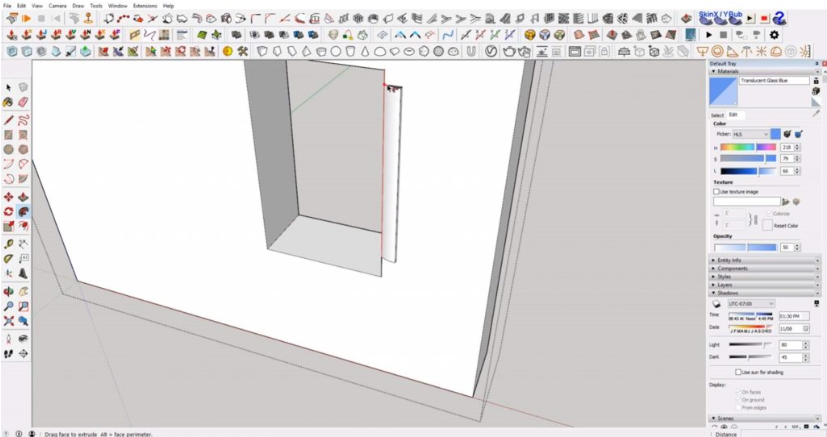Click the material name field Translucent Glass Blue
The image size is (827, 437).
(774, 81)
